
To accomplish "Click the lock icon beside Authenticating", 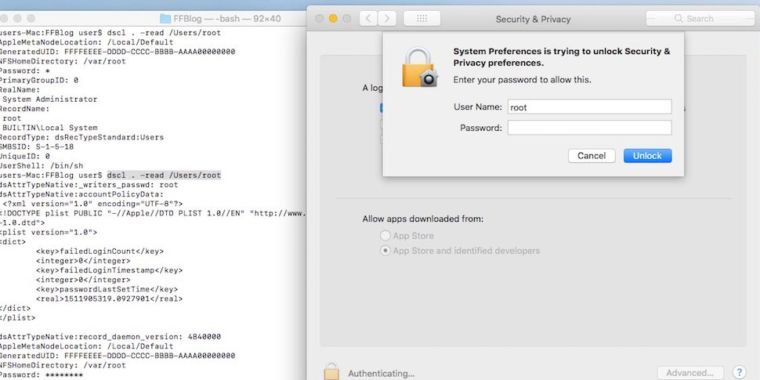I will [332, 372].
